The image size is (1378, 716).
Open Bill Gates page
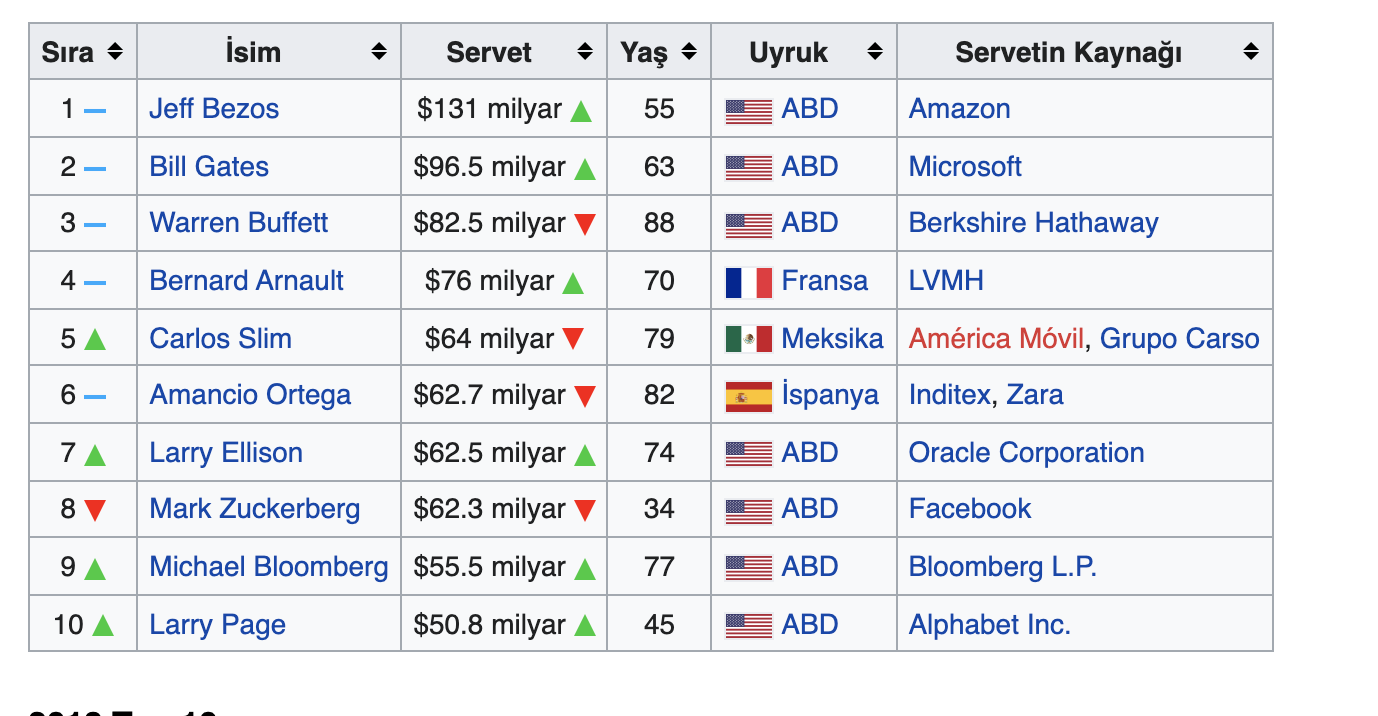pyautogui.click(x=209, y=166)
